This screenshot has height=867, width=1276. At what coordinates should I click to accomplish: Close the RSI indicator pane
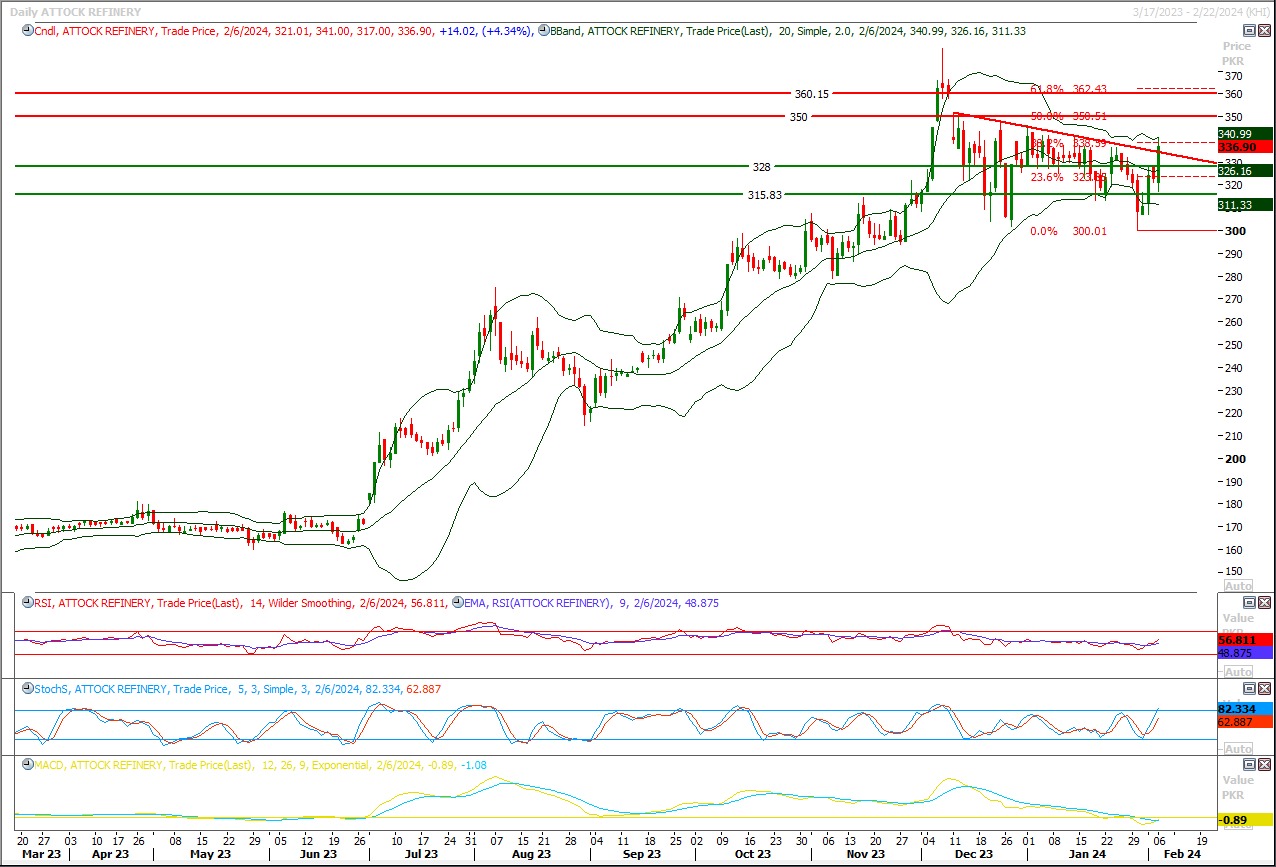click(x=1263, y=603)
